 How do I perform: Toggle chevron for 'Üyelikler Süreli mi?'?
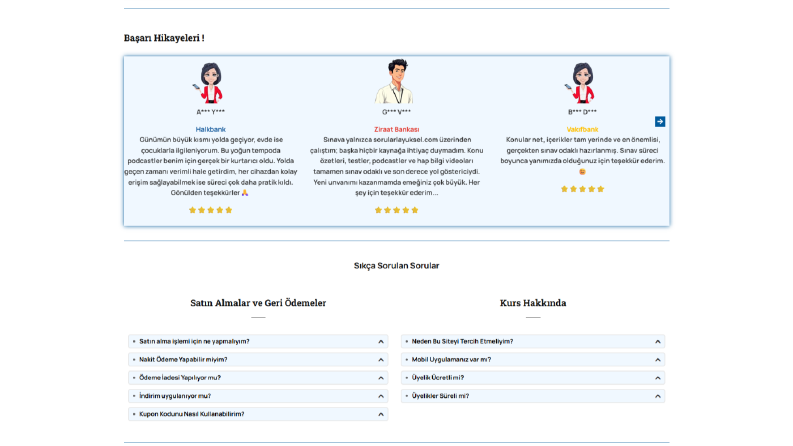coord(657,396)
